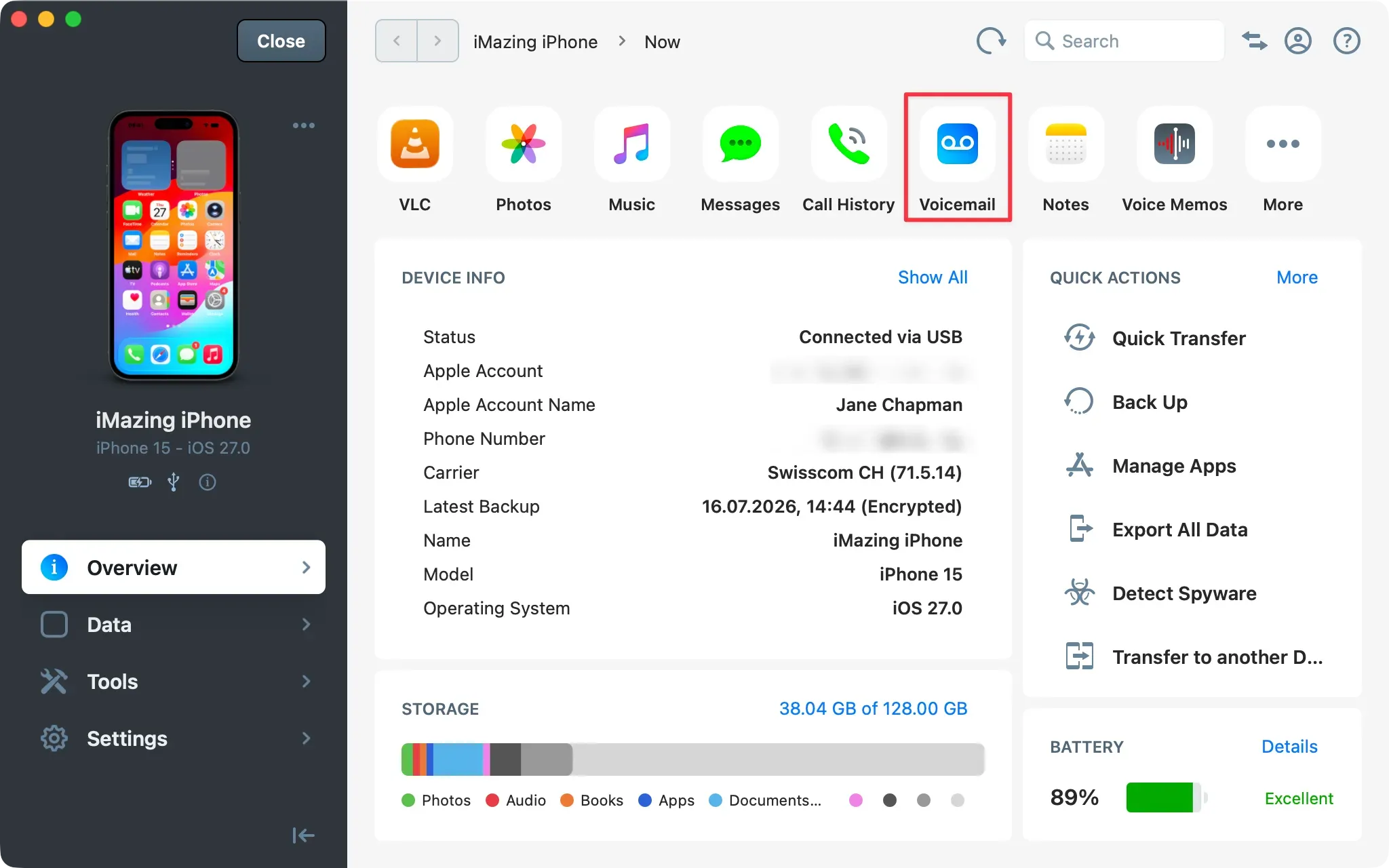Open the transfers activity arrows icon

(x=1255, y=41)
